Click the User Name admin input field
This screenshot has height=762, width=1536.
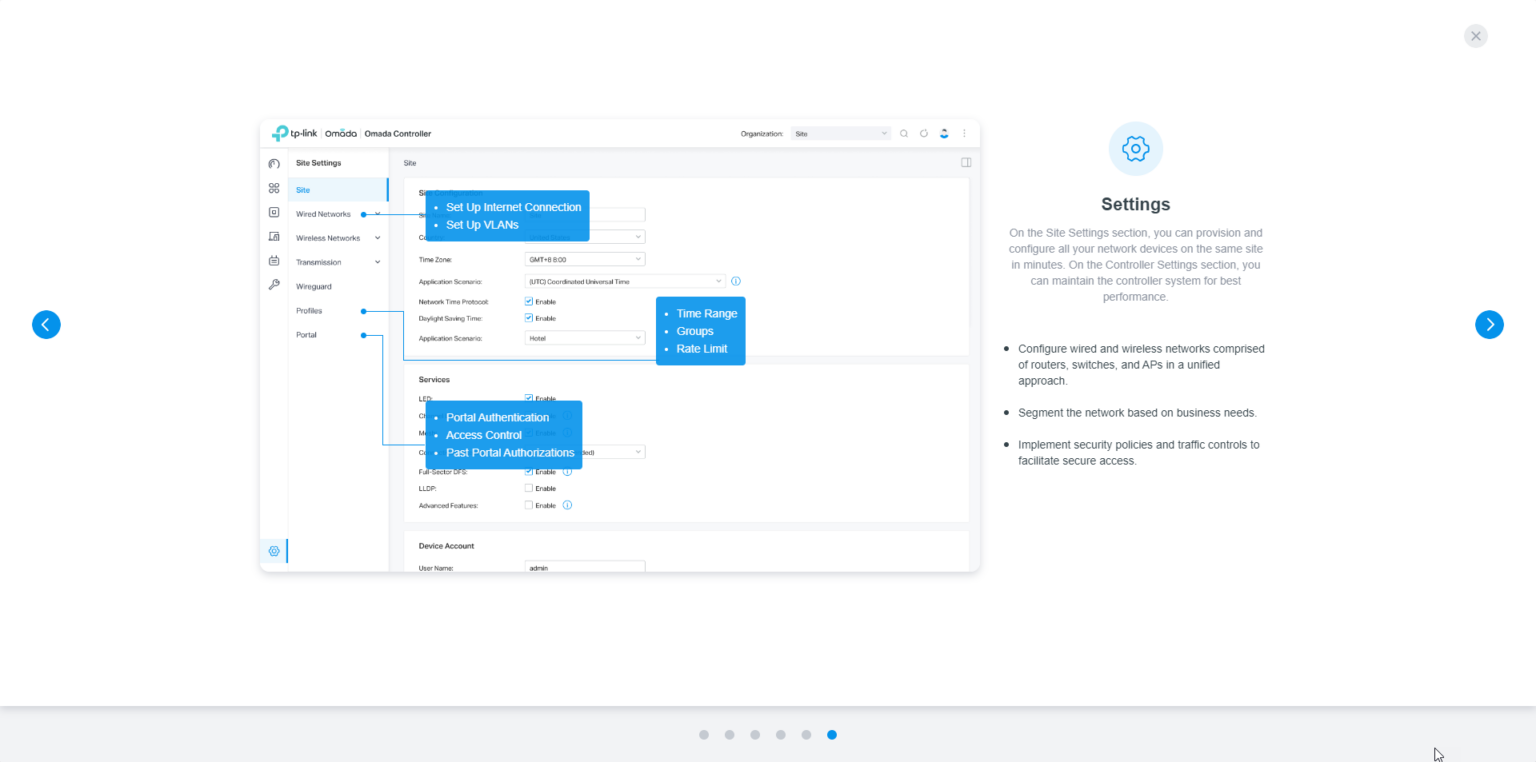point(585,567)
